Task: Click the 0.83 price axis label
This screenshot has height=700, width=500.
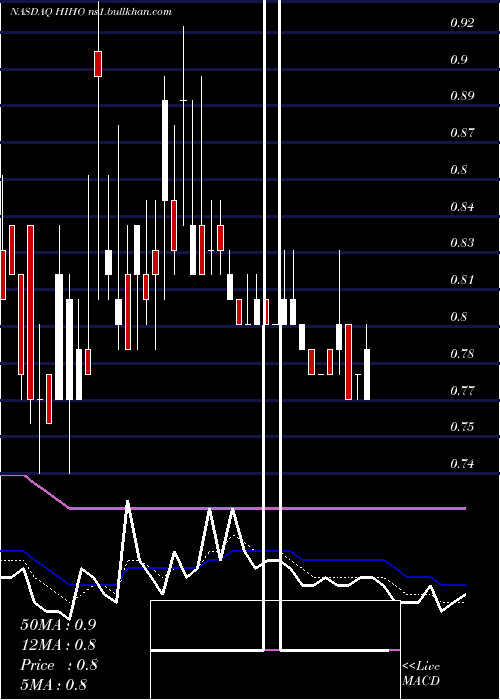Action: point(462,243)
